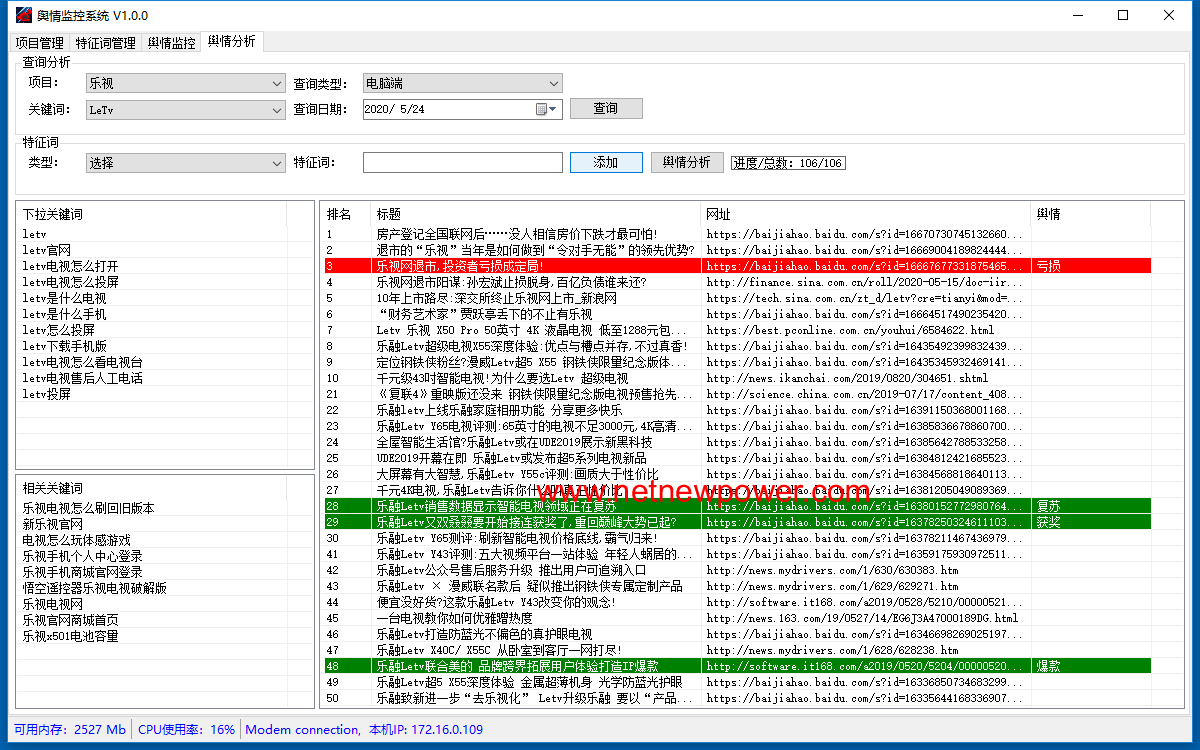Click the application logo icon in title bar

point(22,15)
